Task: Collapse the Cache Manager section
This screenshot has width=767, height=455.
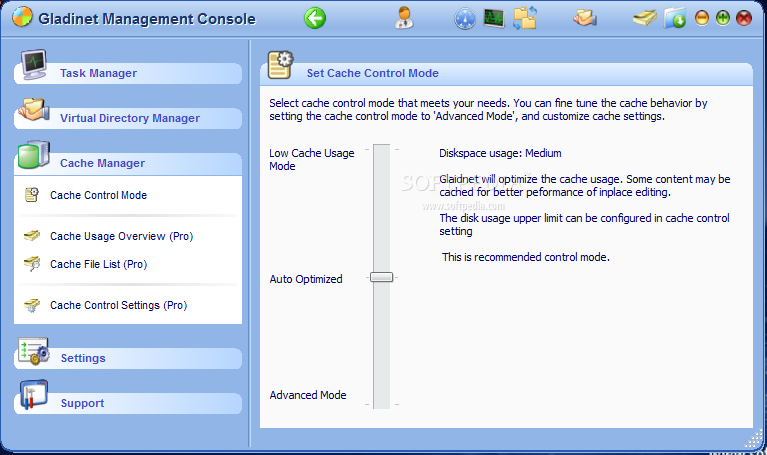Action: (102, 163)
